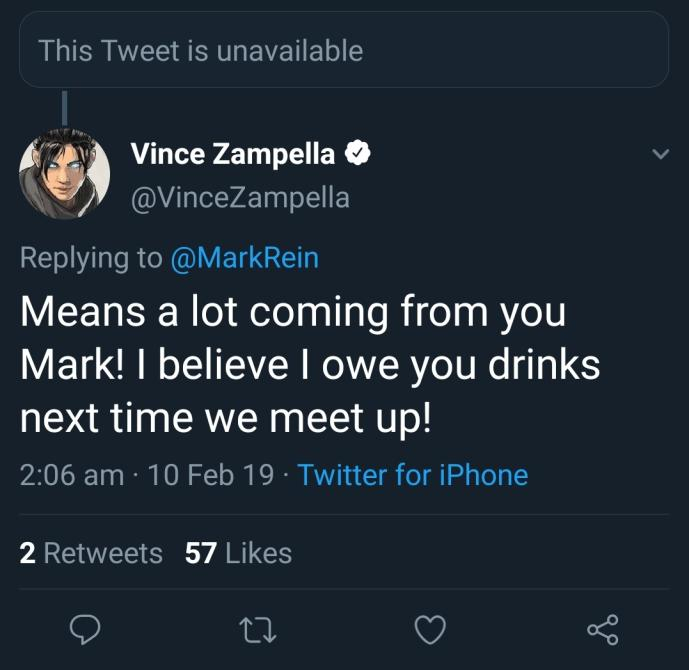Expand the tweet options chevron menu
This screenshot has width=689, height=670.
coord(660,154)
